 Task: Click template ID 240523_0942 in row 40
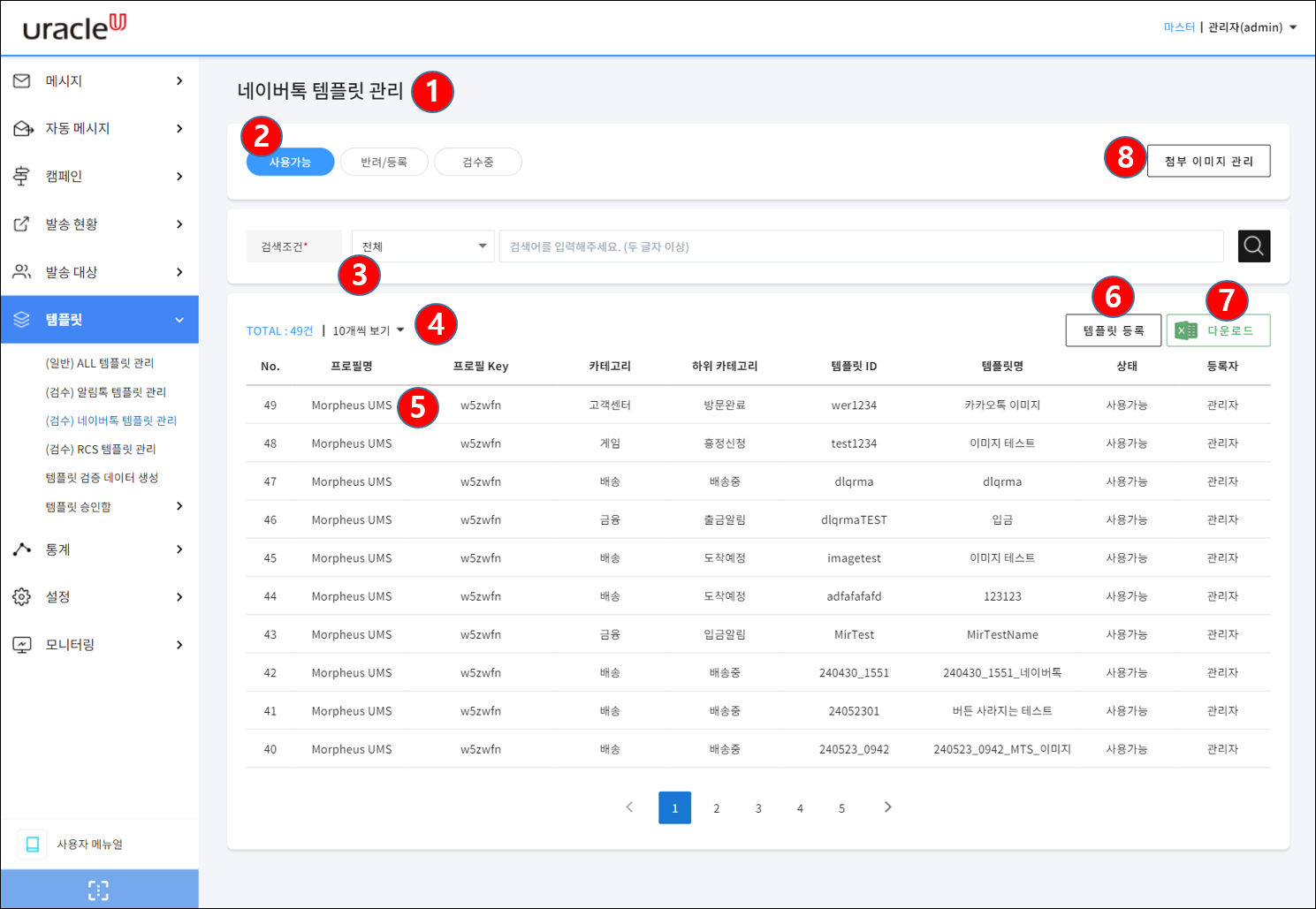[854, 750]
